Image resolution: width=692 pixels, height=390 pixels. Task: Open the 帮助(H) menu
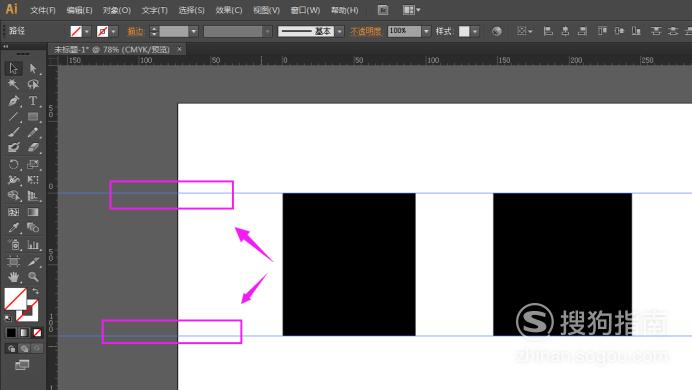[x=344, y=10]
